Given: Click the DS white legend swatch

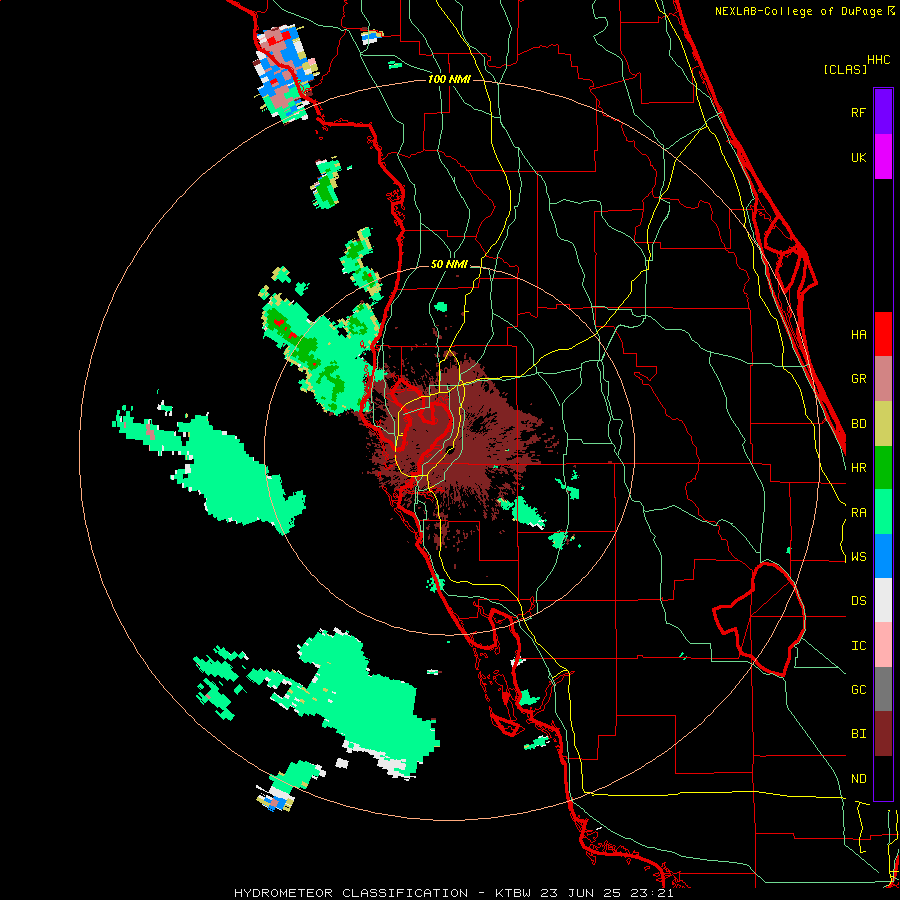Looking at the screenshot, I should [883, 600].
